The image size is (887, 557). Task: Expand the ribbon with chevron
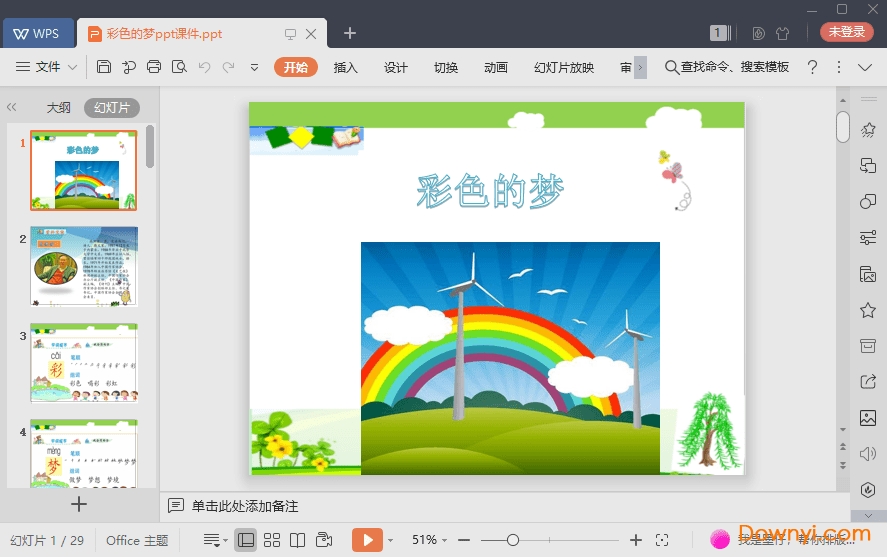(865, 67)
